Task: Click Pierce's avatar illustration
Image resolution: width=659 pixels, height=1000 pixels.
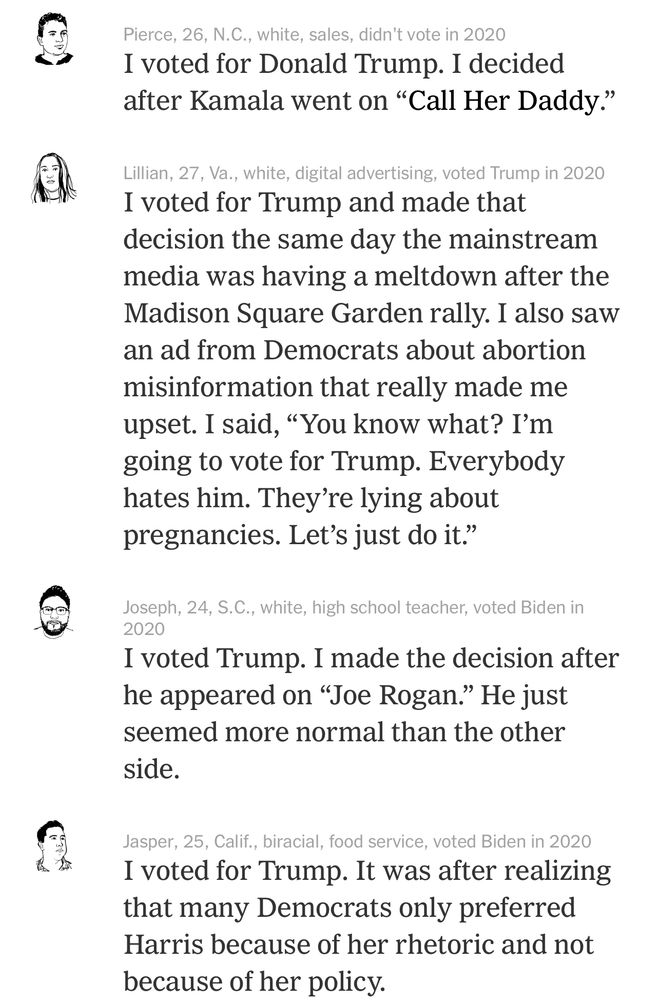Action: pyautogui.click(x=53, y=40)
